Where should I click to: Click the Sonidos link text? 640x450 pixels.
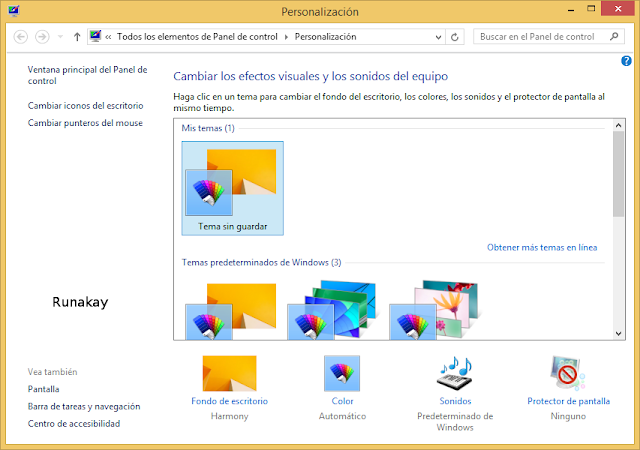[455, 401]
